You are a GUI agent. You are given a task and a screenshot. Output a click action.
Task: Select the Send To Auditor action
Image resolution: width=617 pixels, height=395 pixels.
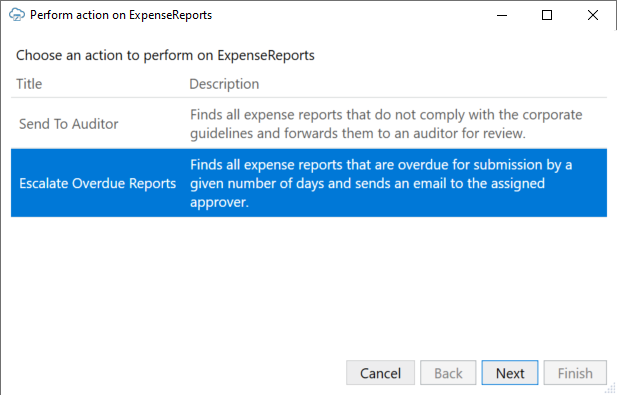68,124
